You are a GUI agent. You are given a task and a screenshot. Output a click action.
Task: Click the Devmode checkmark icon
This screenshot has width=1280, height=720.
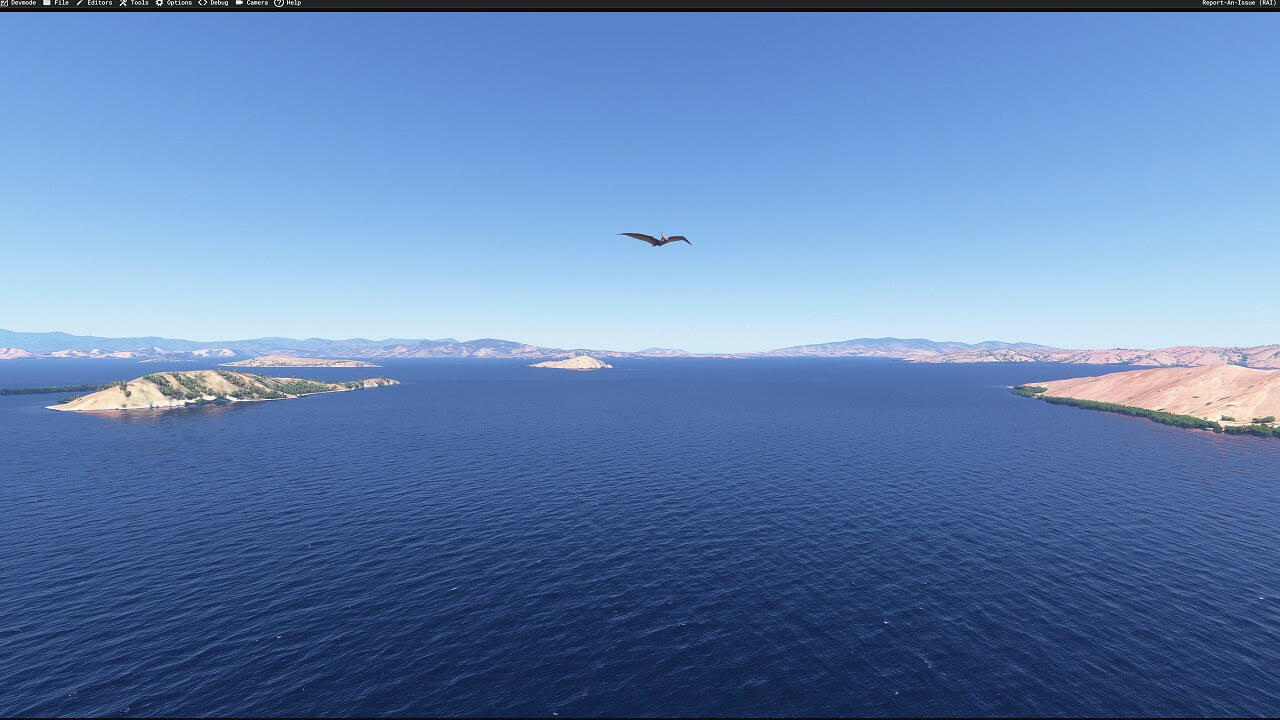[x=4, y=3]
